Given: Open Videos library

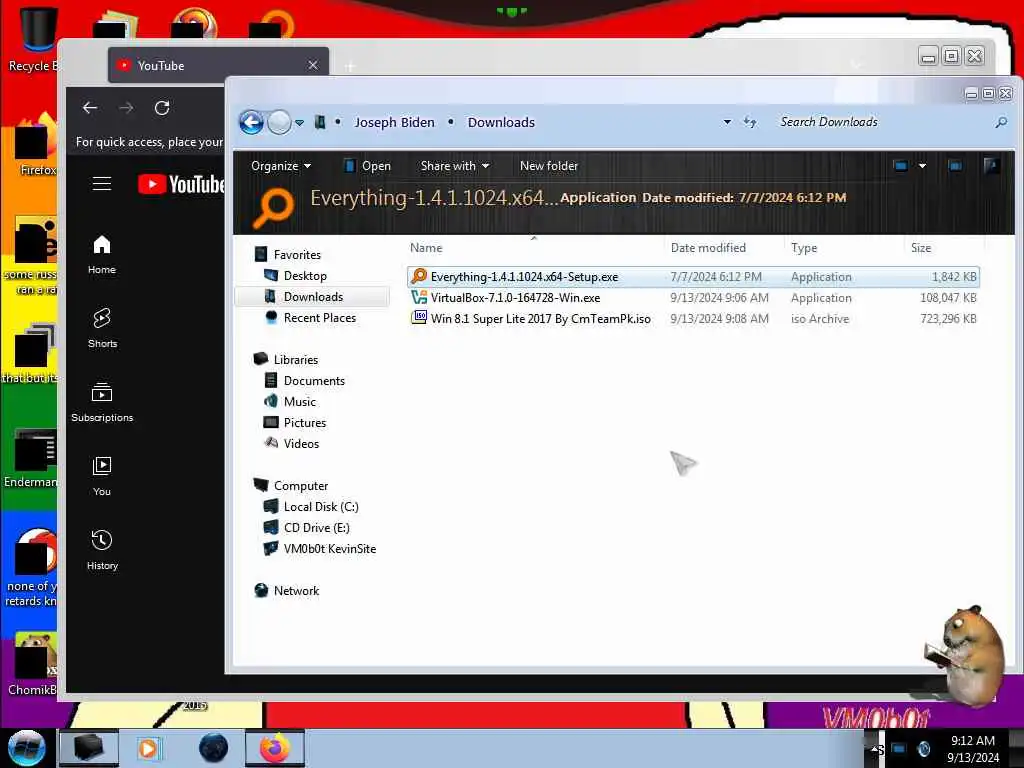Looking at the screenshot, I should (x=301, y=443).
